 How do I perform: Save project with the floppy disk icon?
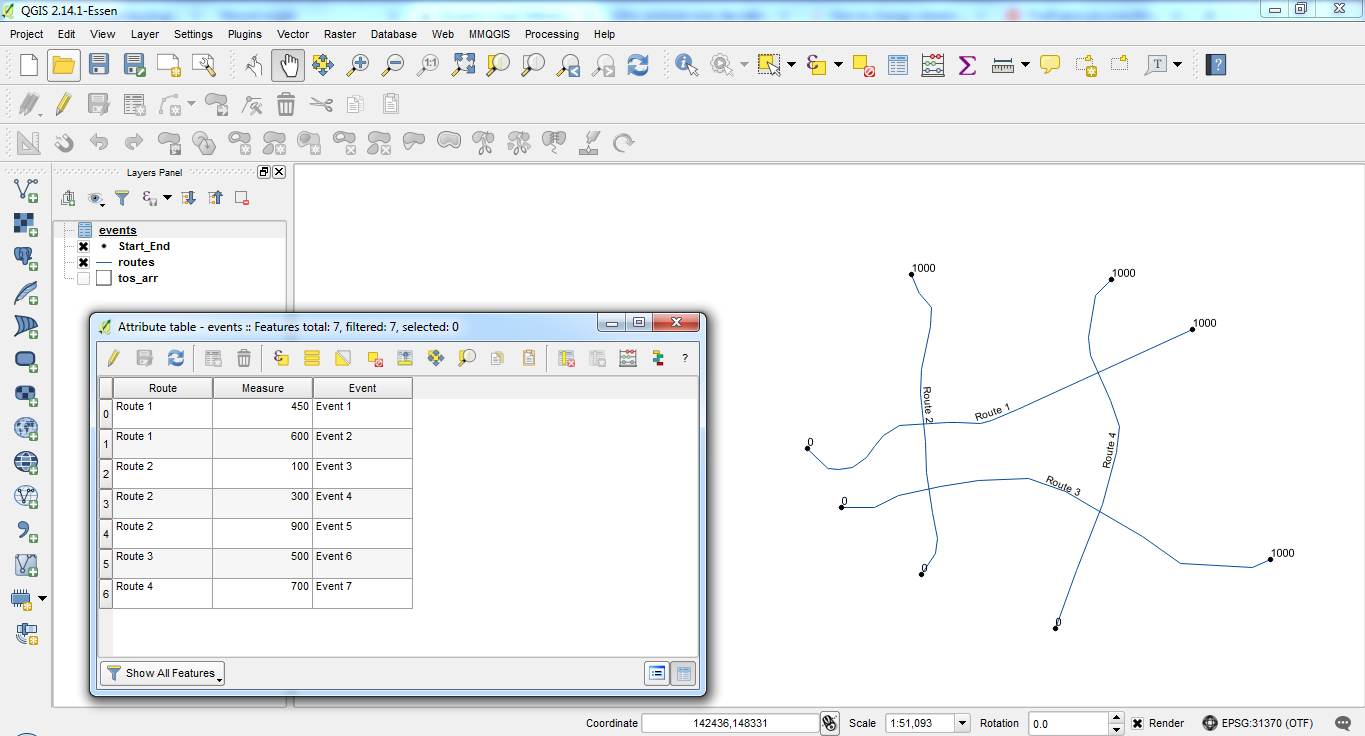point(98,65)
